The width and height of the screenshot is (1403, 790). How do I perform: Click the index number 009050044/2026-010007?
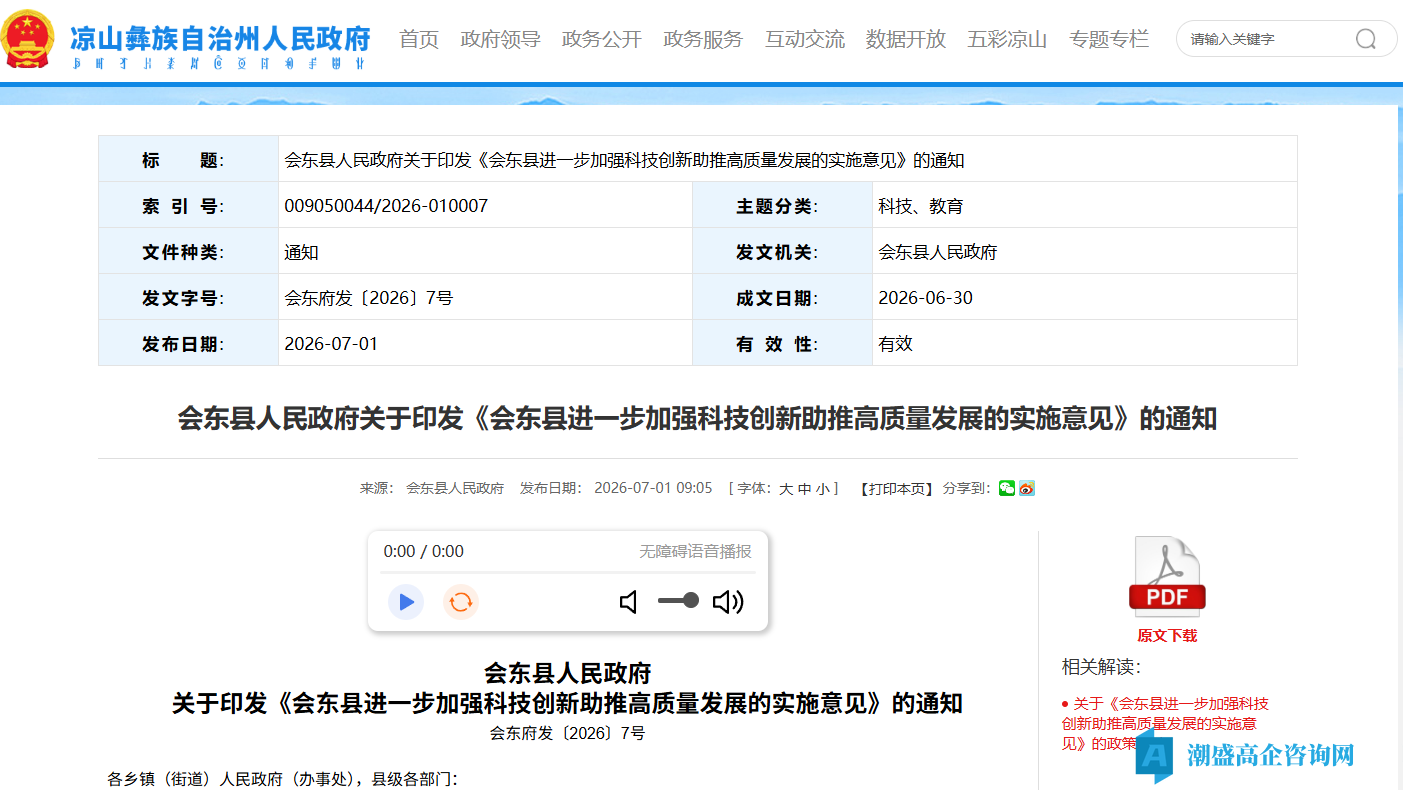[386, 206]
